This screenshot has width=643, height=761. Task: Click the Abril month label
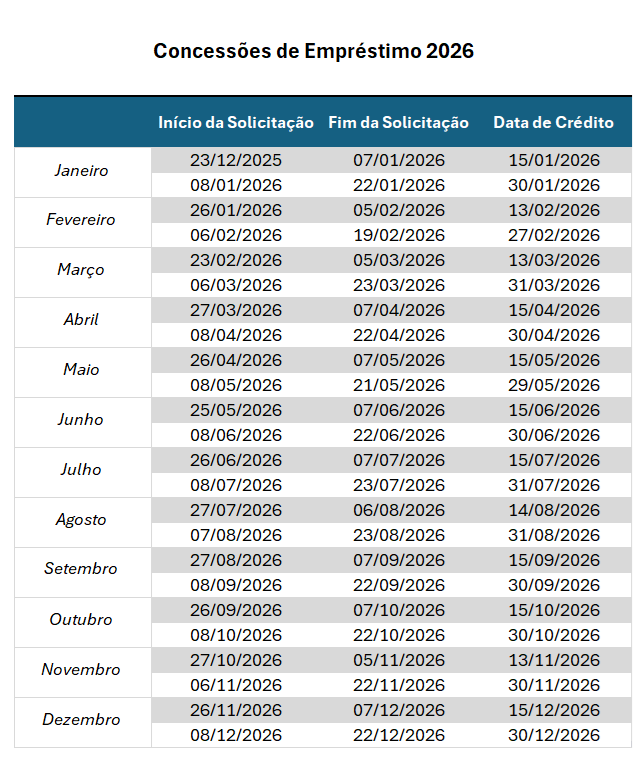pyautogui.click(x=81, y=320)
